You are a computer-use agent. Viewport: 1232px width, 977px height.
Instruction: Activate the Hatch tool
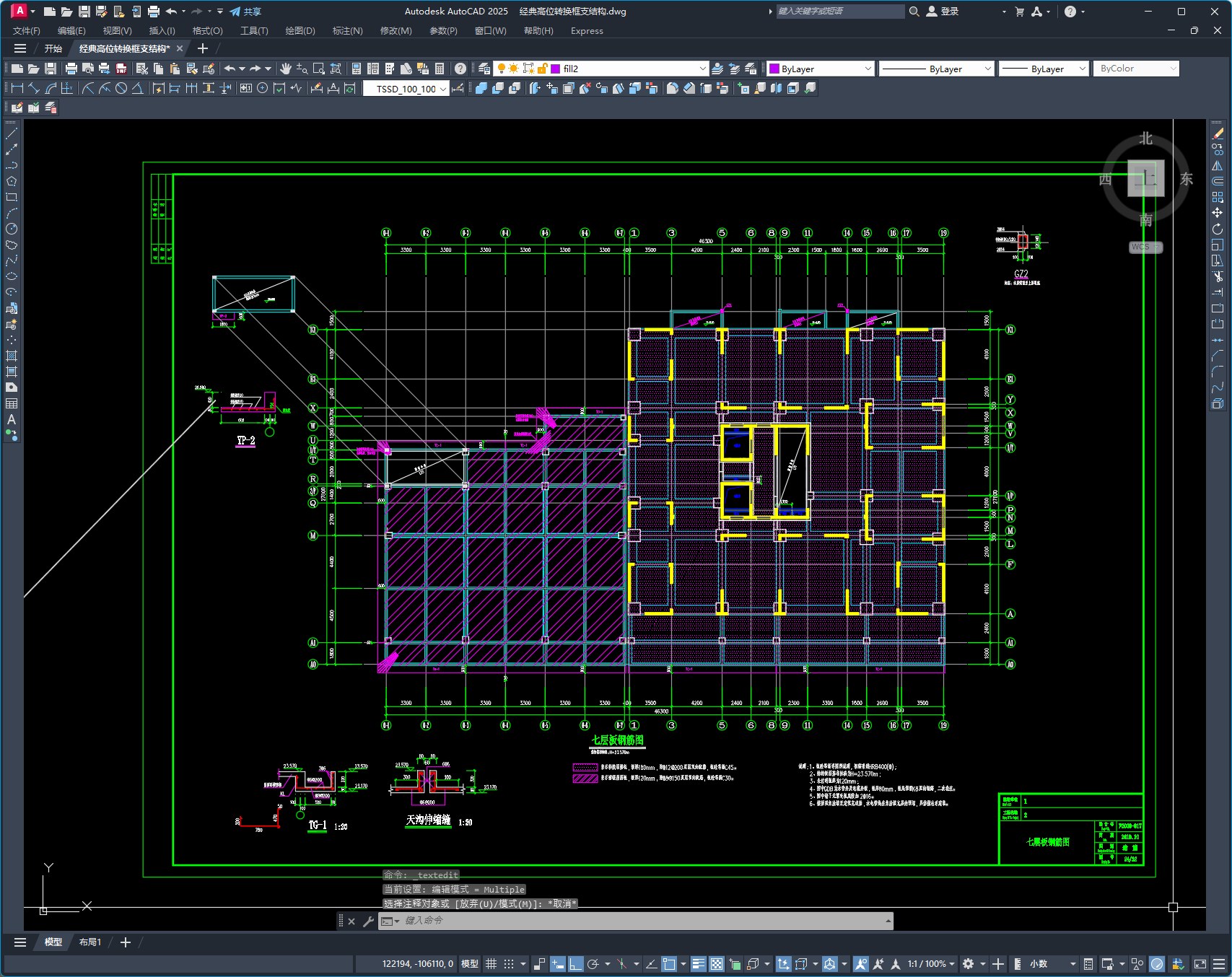(x=12, y=356)
